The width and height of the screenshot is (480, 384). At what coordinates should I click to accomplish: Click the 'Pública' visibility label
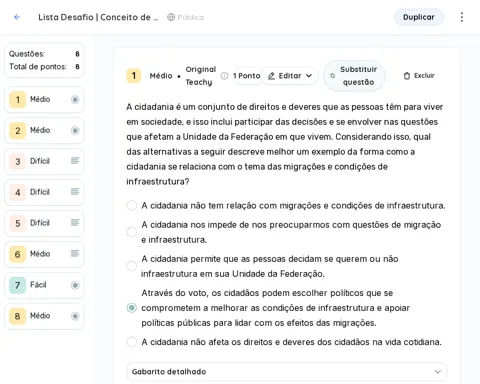(190, 17)
